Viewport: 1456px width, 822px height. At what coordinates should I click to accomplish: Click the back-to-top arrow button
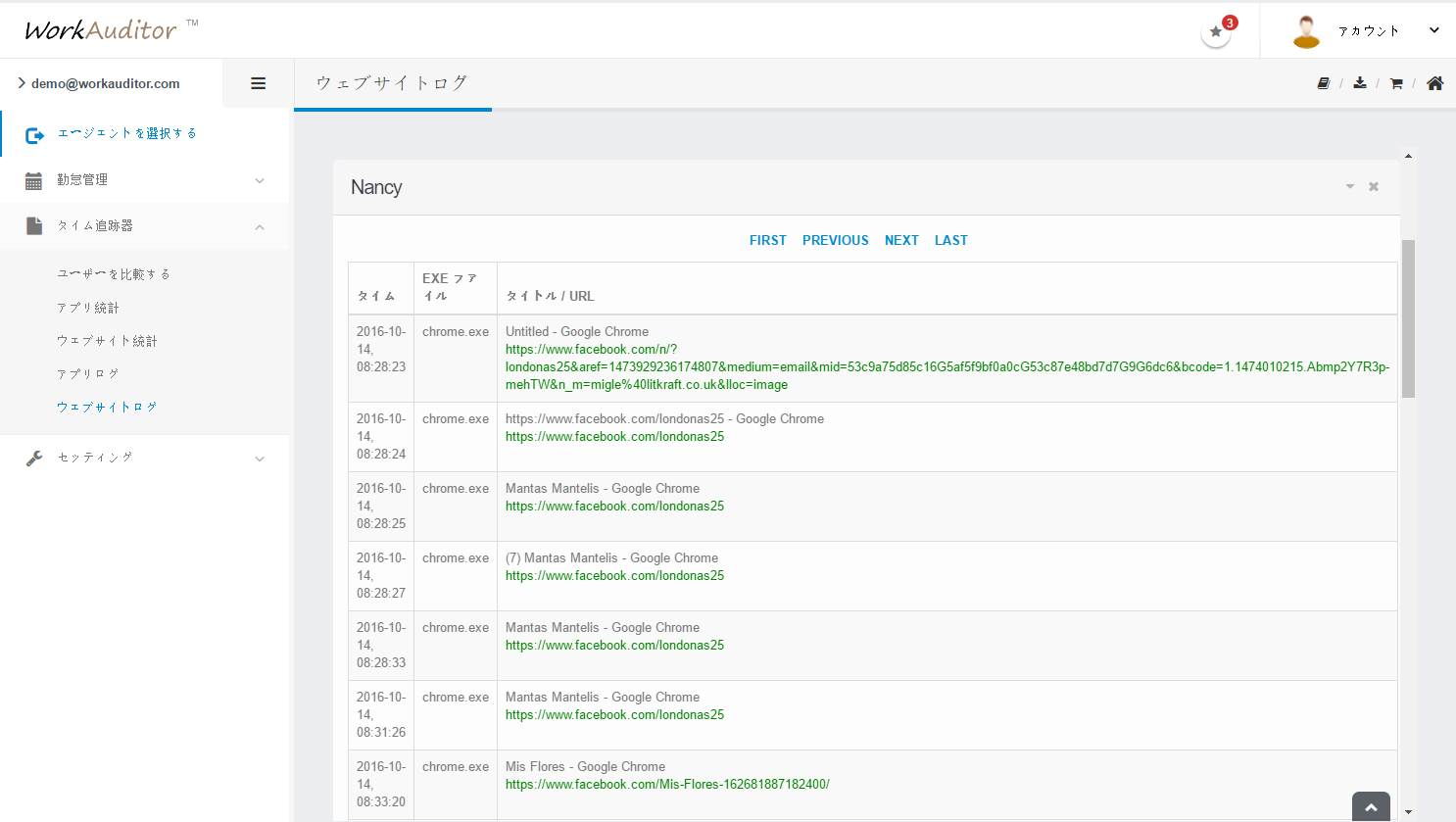(1371, 807)
